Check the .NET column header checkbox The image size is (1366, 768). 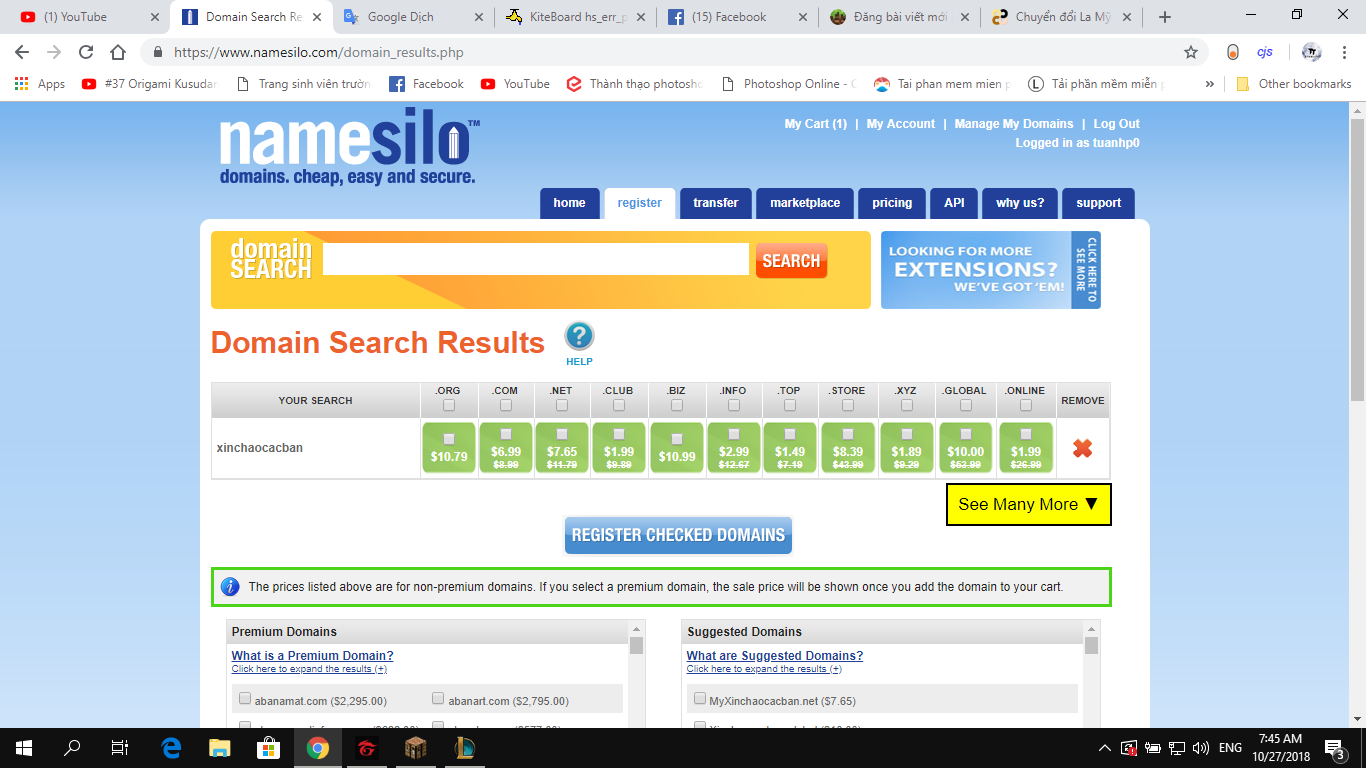click(562, 405)
